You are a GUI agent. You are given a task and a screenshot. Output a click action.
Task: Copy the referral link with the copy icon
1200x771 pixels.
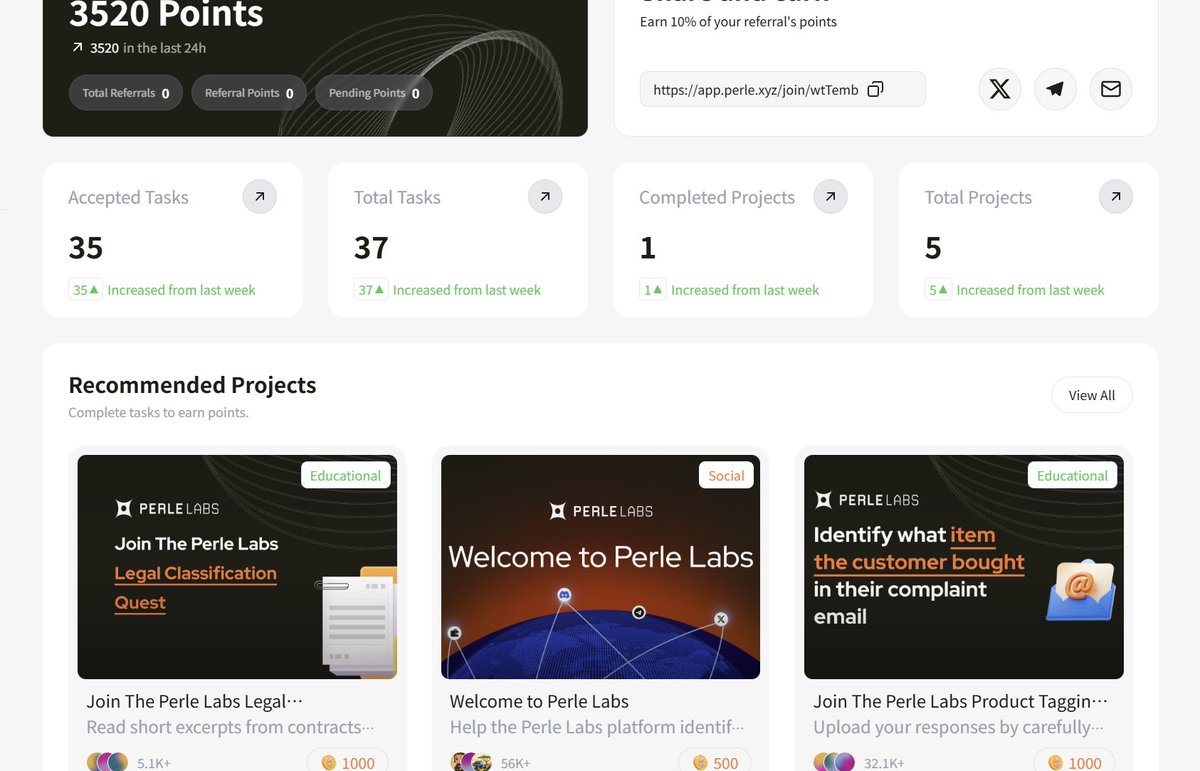(875, 89)
